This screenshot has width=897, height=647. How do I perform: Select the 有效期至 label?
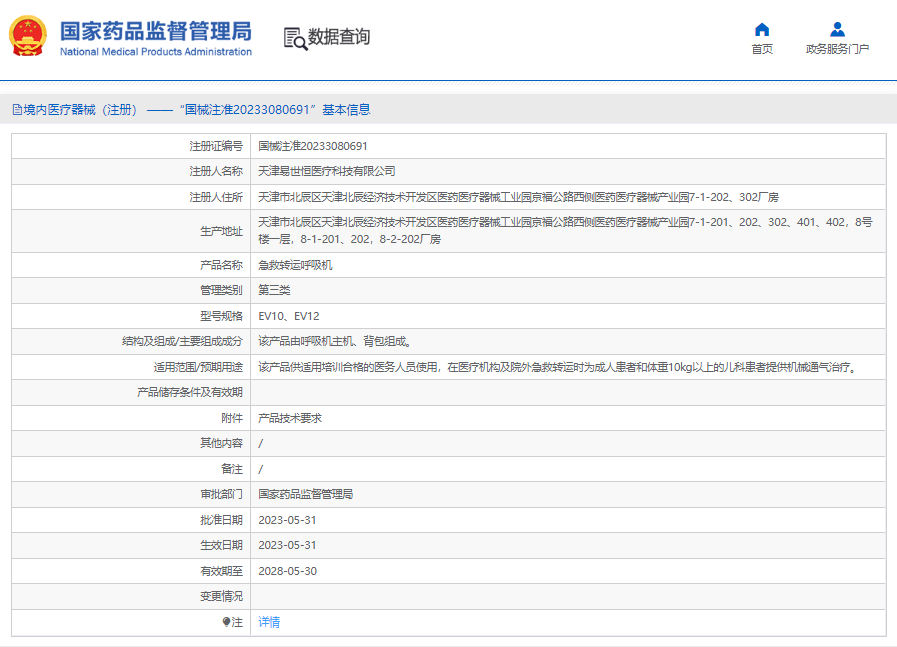pyautogui.click(x=221, y=571)
